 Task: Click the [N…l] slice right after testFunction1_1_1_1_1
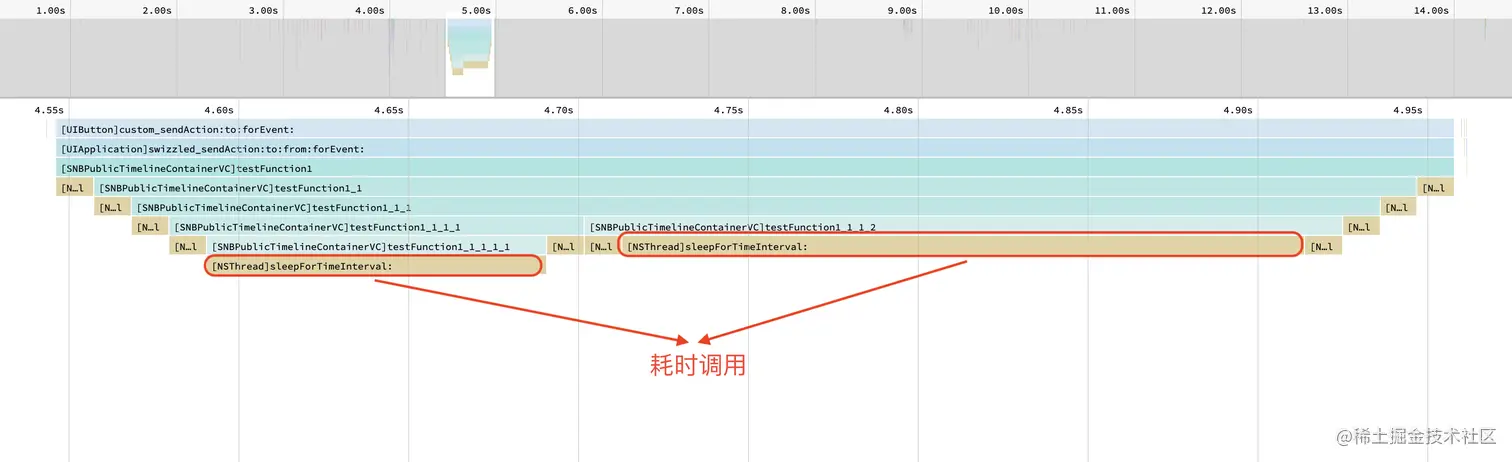pyautogui.click(x=565, y=246)
